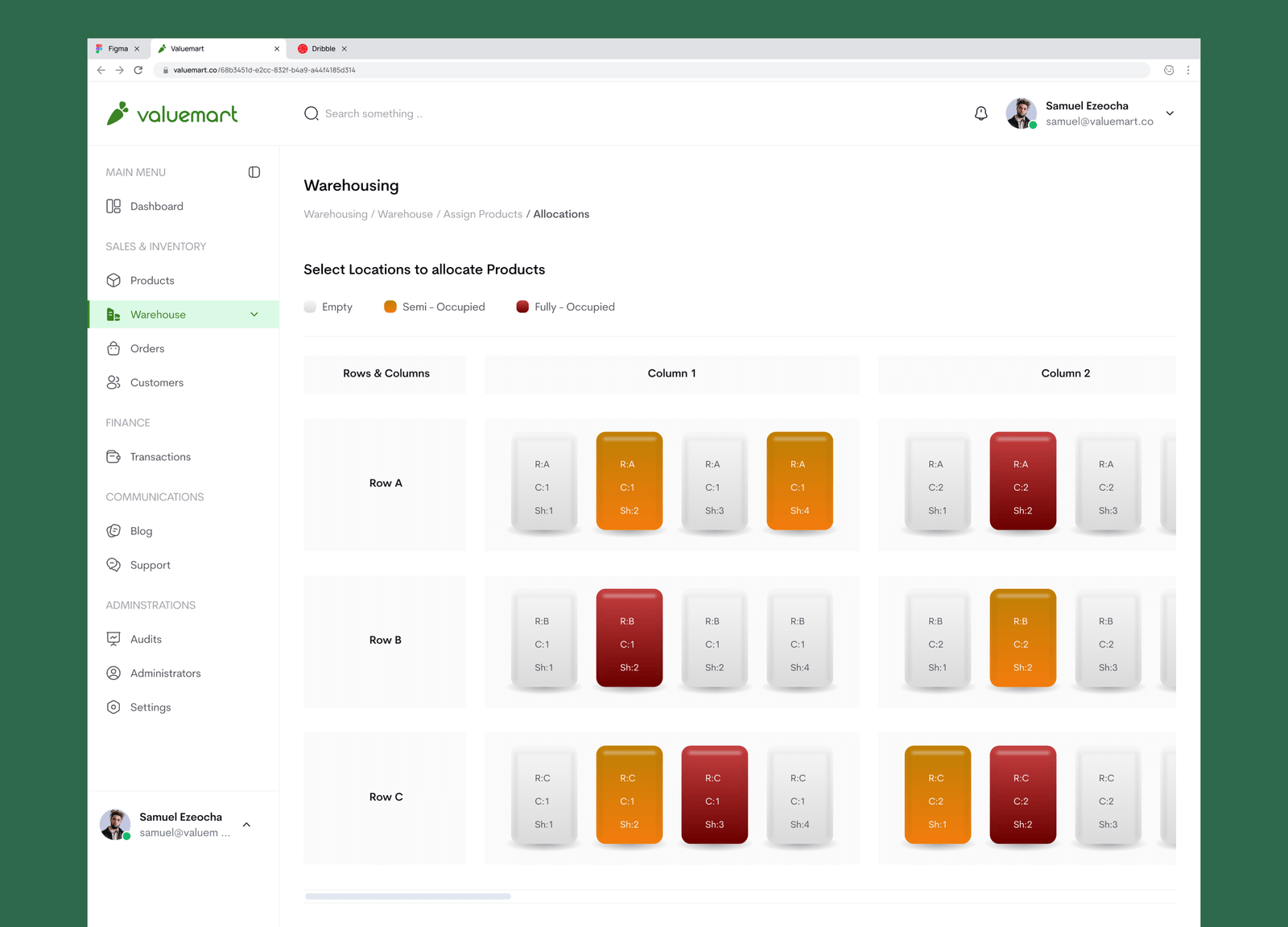Click the Customers people icon

pos(114,382)
